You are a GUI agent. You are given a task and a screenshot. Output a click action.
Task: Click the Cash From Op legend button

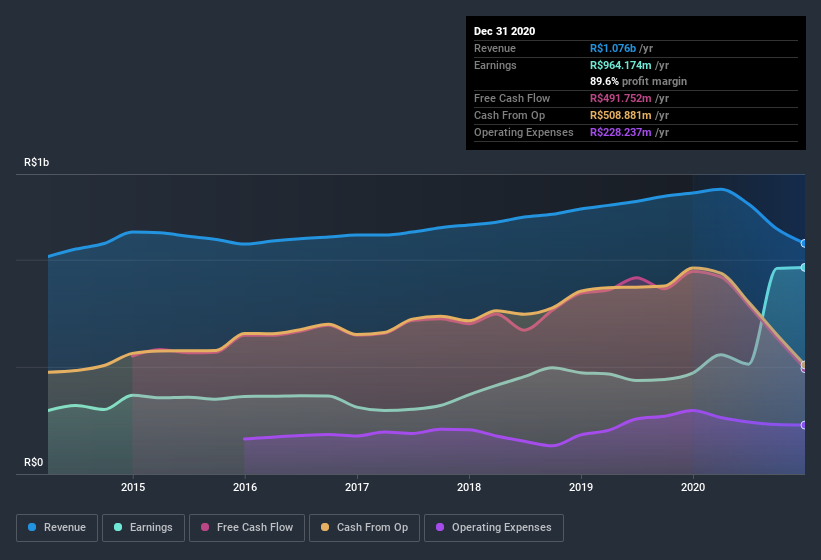pos(365,527)
